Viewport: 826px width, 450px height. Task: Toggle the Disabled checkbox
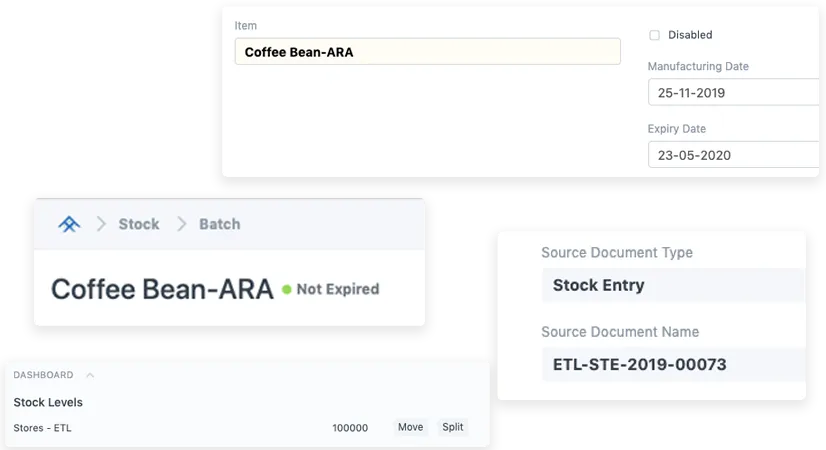click(x=655, y=35)
